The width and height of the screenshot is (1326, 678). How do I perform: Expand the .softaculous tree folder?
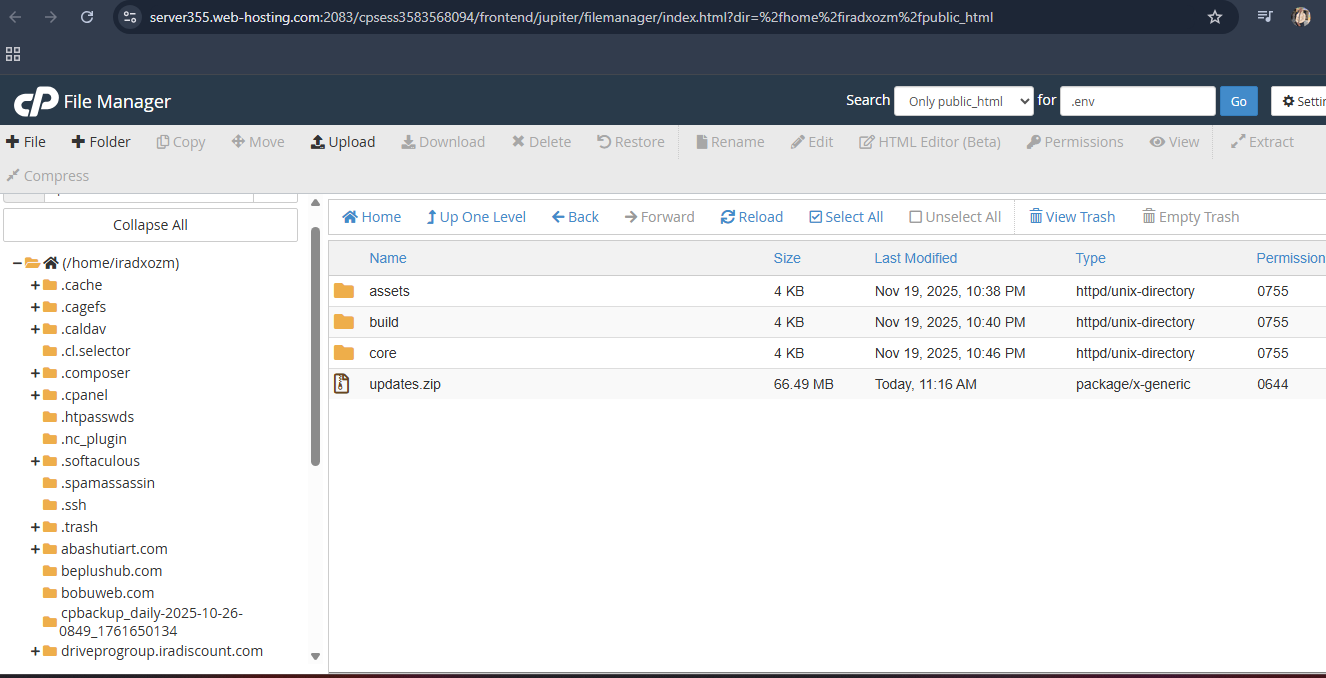[35, 461]
